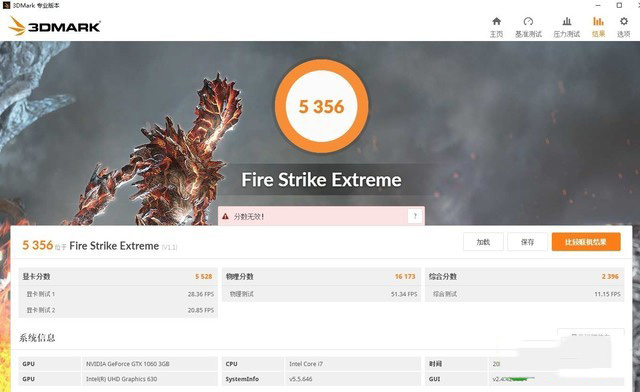Viewport: 640px width, 392px height.
Task: Click the Intel Core i7 CPU entry
Action: pyautogui.click(x=306, y=364)
